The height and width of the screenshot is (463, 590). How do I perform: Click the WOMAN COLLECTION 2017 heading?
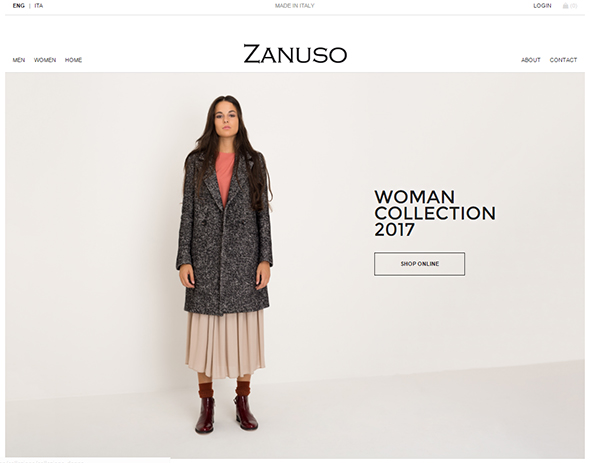(x=435, y=213)
